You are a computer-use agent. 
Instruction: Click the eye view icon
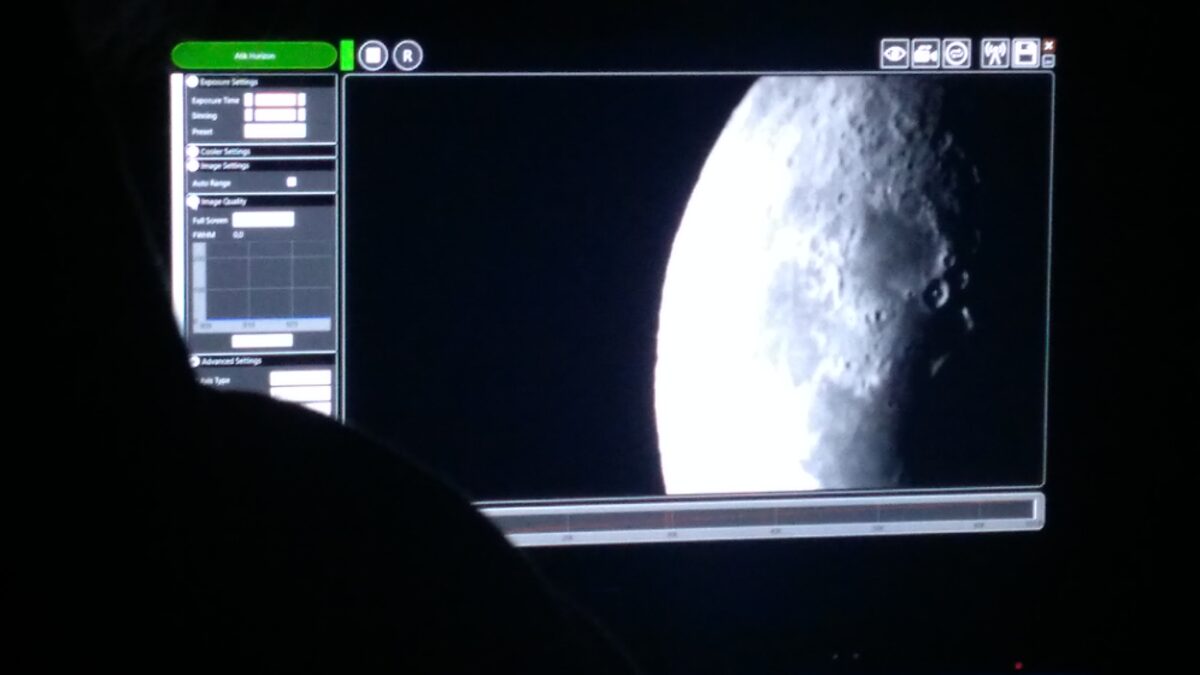point(894,53)
